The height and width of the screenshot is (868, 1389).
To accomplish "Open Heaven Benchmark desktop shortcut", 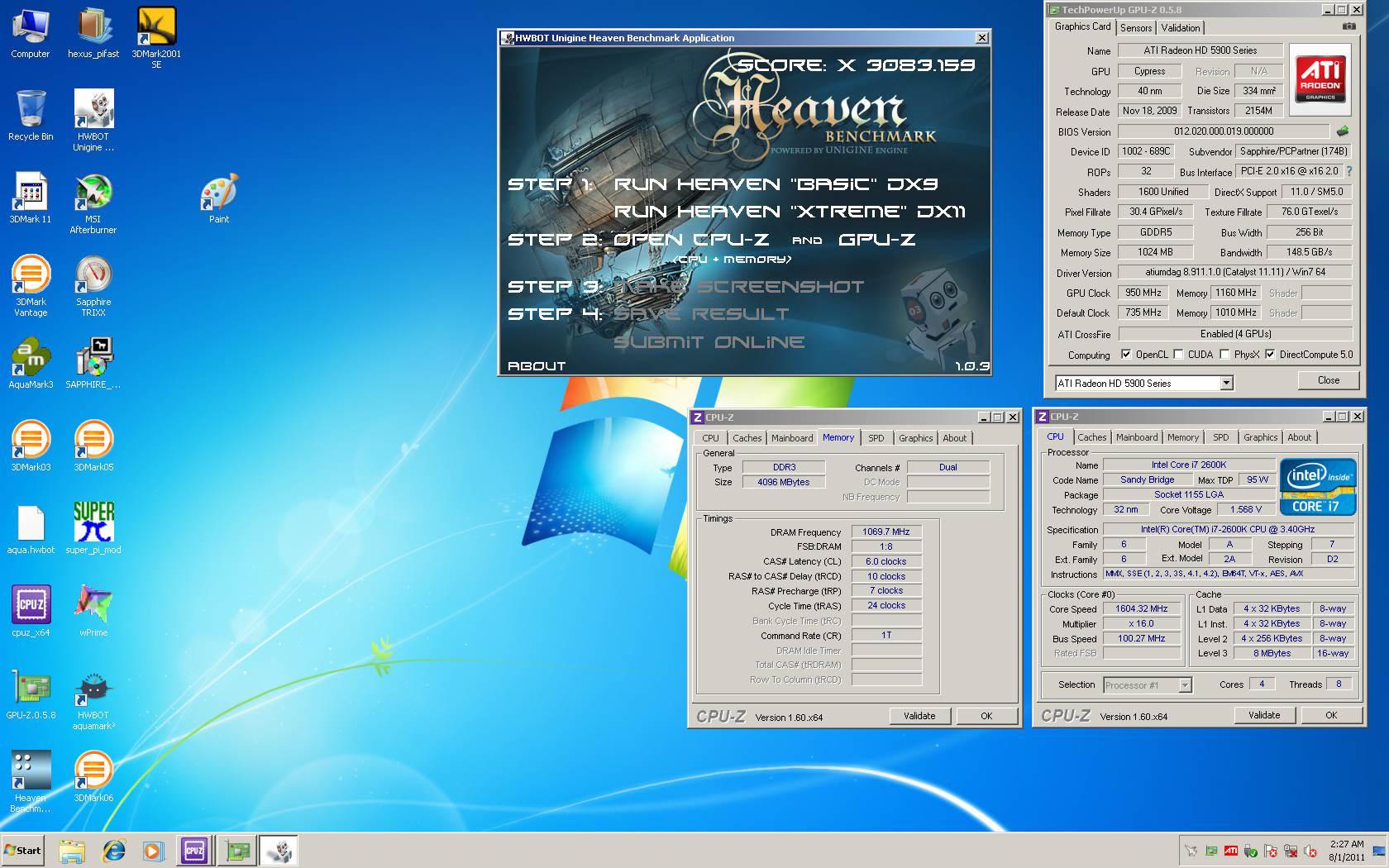I will [x=31, y=782].
